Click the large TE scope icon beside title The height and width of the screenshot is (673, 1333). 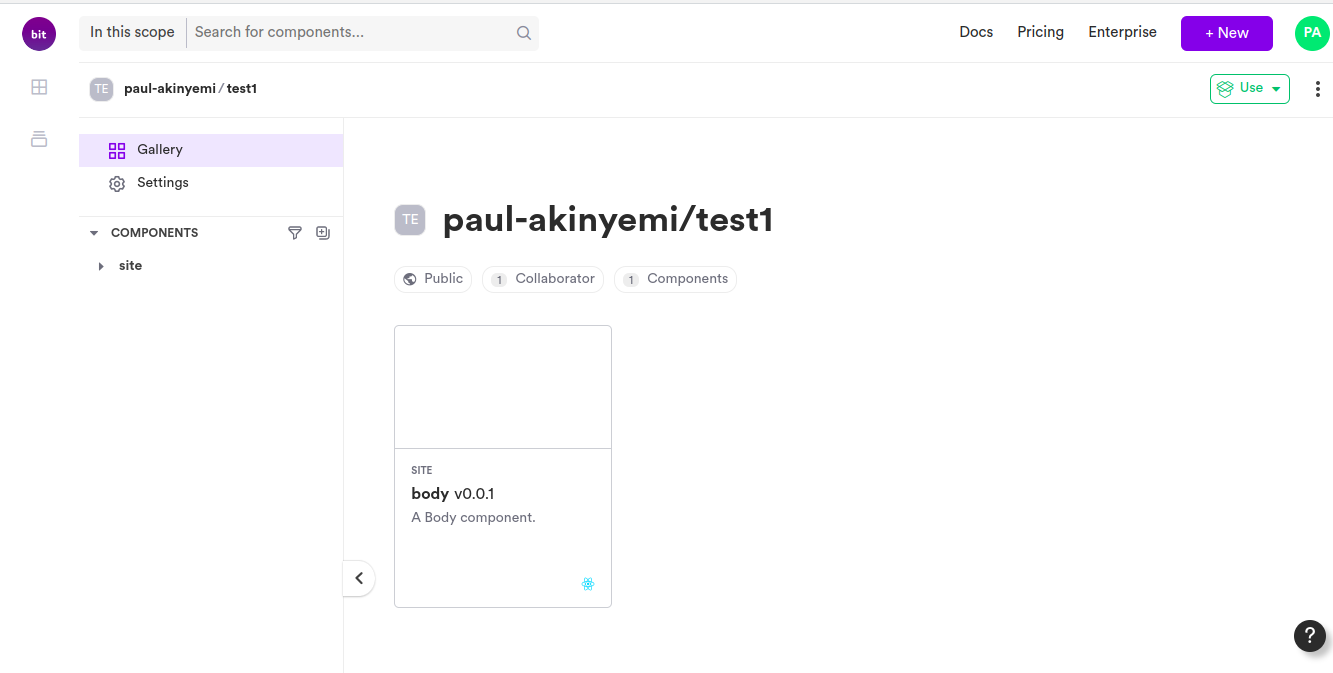point(410,220)
